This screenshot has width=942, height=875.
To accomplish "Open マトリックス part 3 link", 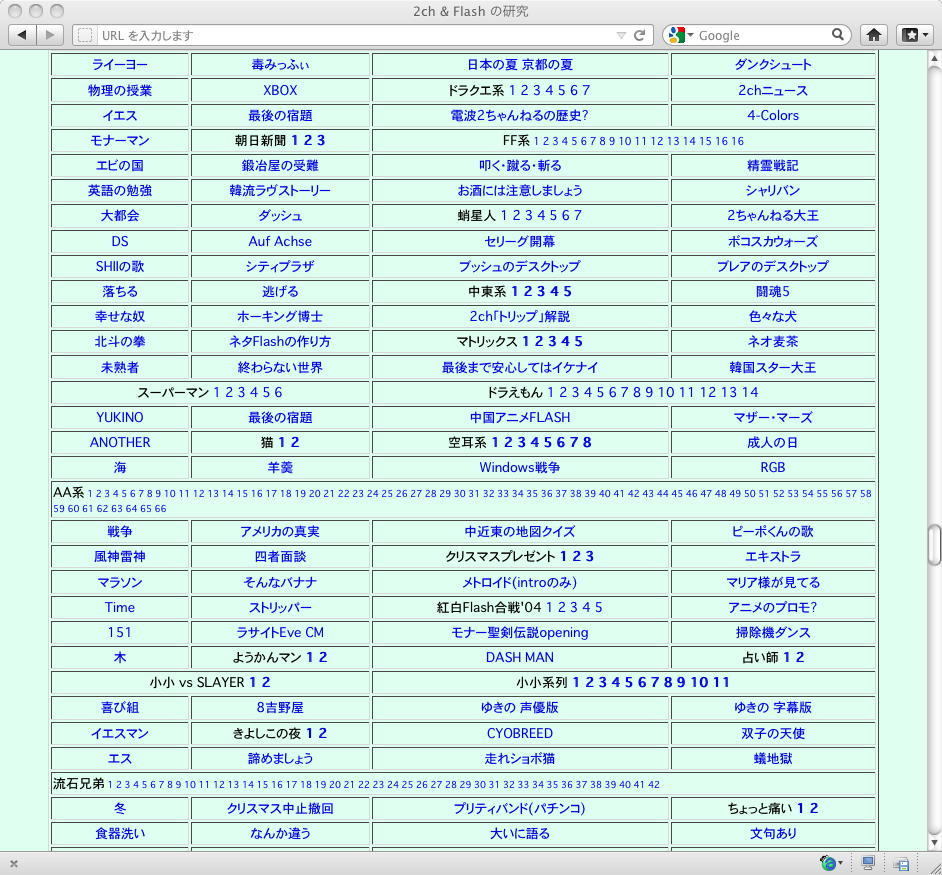I will tap(552, 341).
